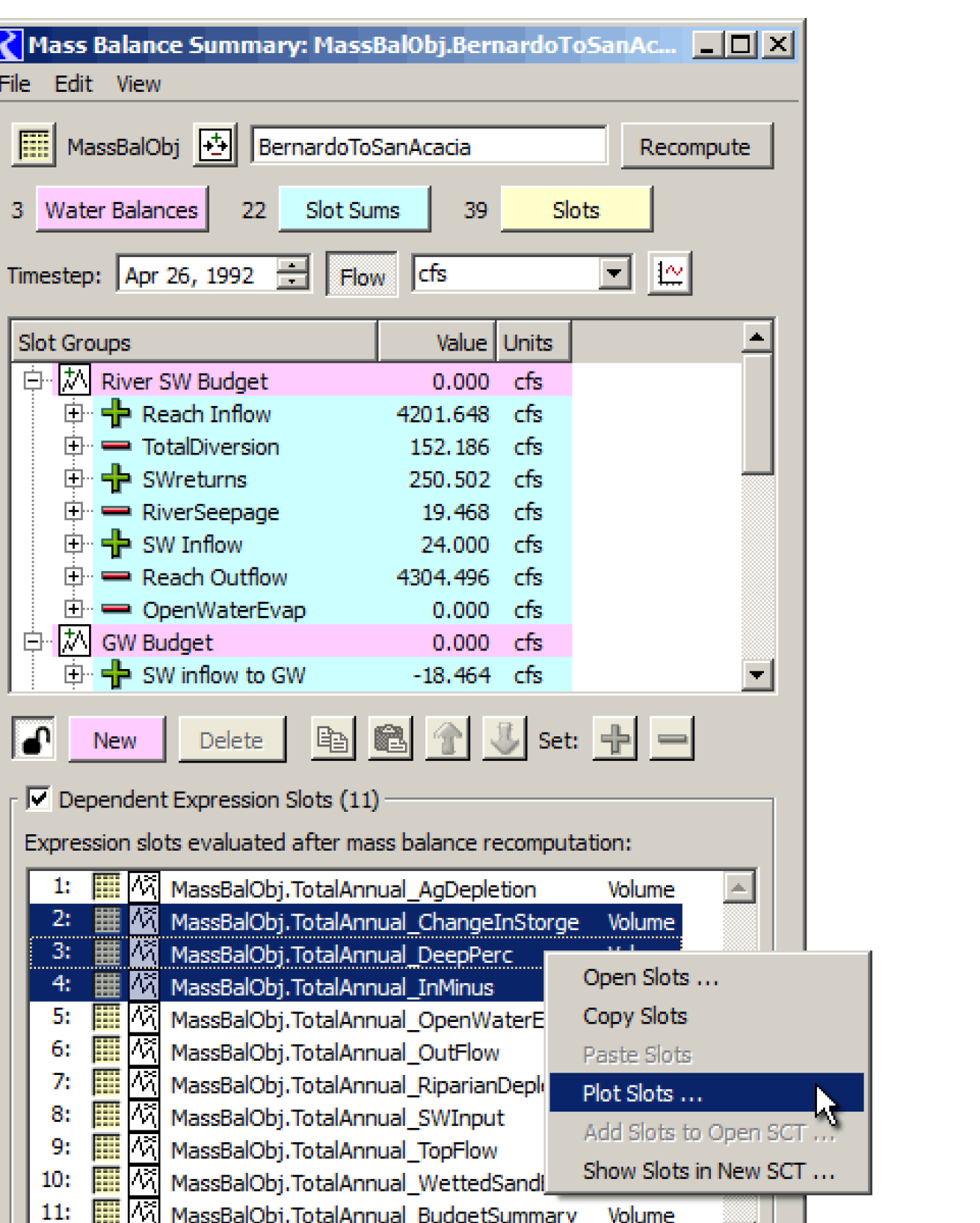This screenshot has width=980, height=1223.
Task: Click the move down arrow icon
Action: [505, 740]
